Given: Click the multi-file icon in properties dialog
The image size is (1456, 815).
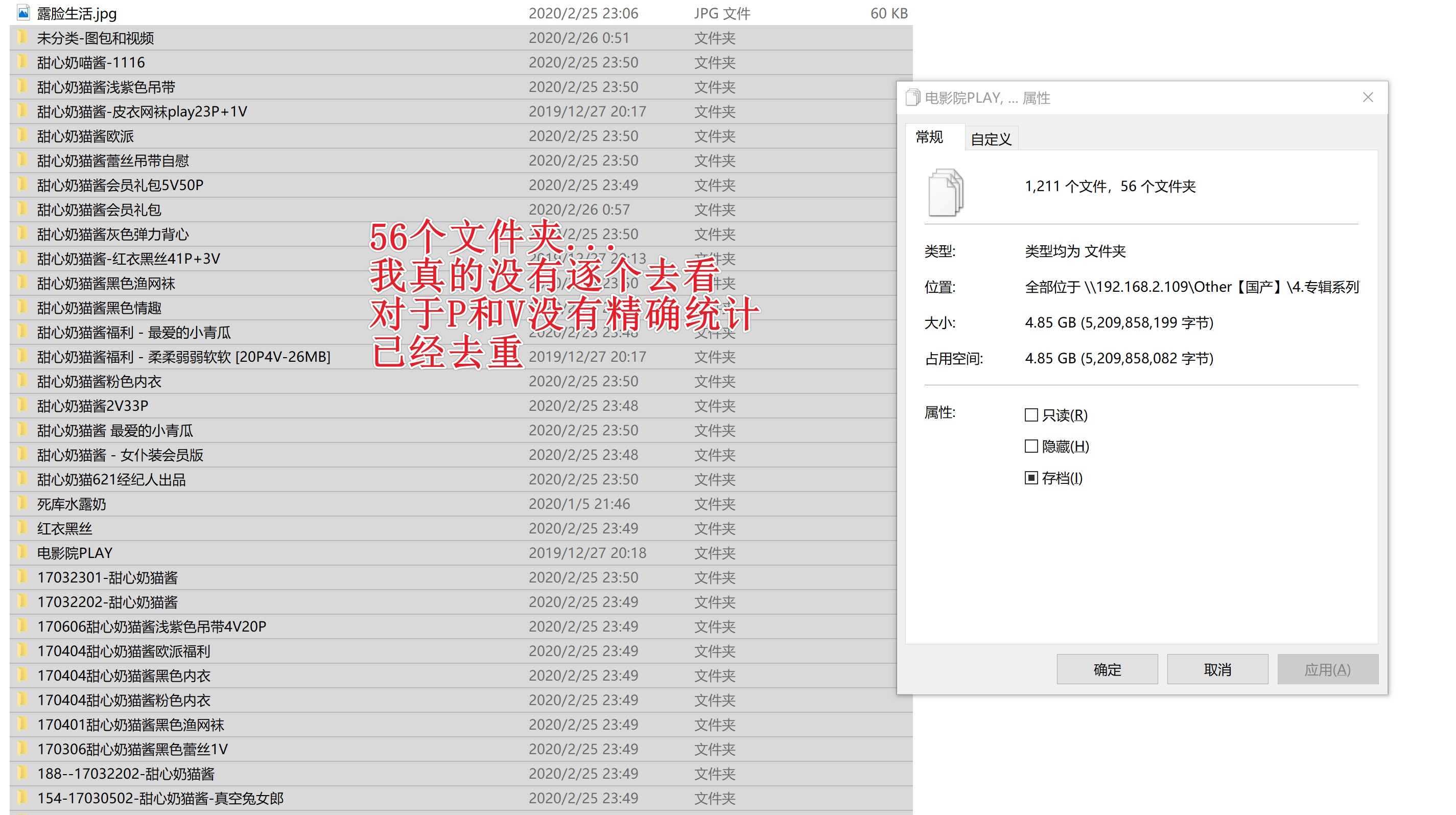Looking at the screenshot, I should (946, 192).
